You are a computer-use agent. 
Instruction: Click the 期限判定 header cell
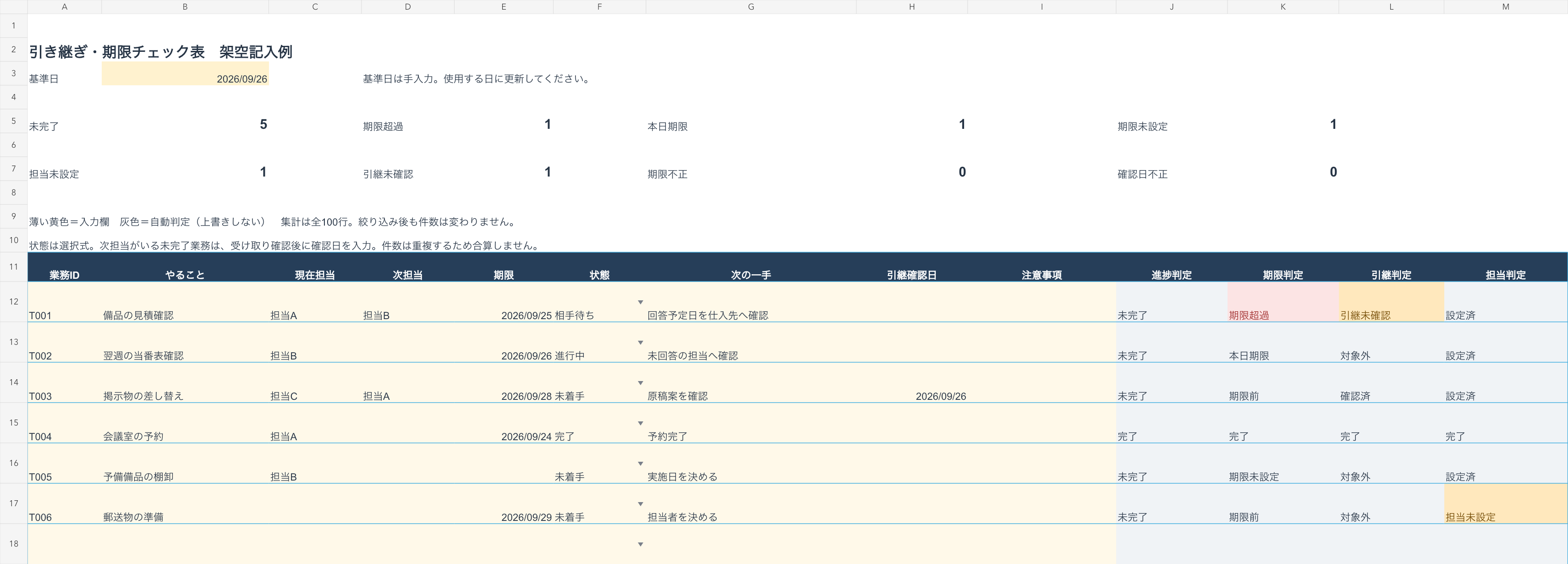pyautogui.click(x=1283, y=267)
